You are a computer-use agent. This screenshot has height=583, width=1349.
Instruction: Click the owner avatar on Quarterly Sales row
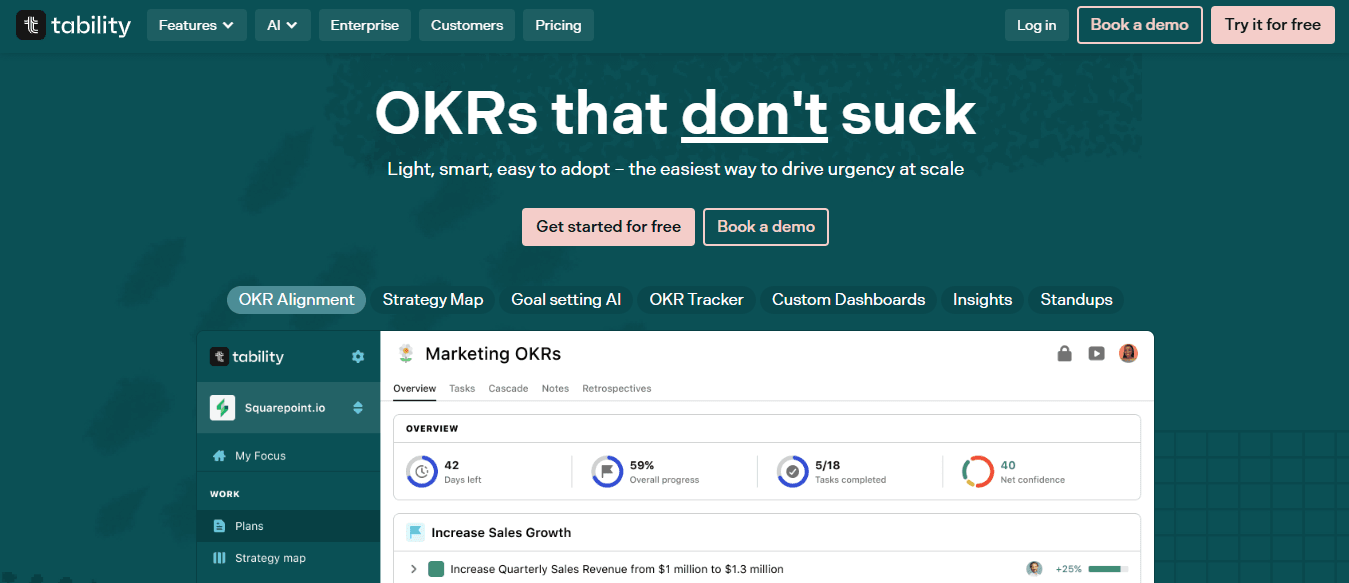[x=1034, y=569]
